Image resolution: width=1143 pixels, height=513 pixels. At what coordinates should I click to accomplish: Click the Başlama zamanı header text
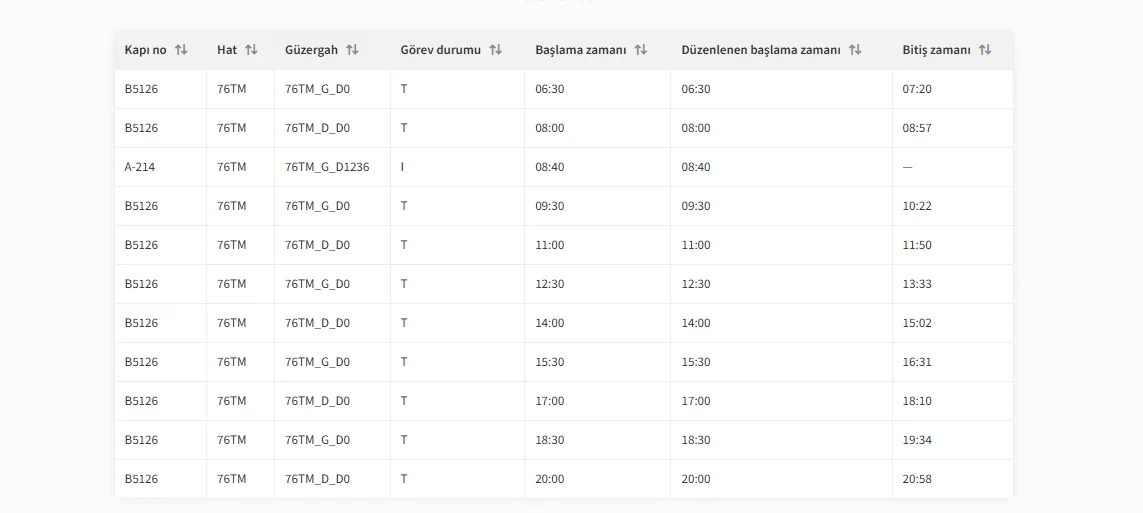click(x=580, y=50)
